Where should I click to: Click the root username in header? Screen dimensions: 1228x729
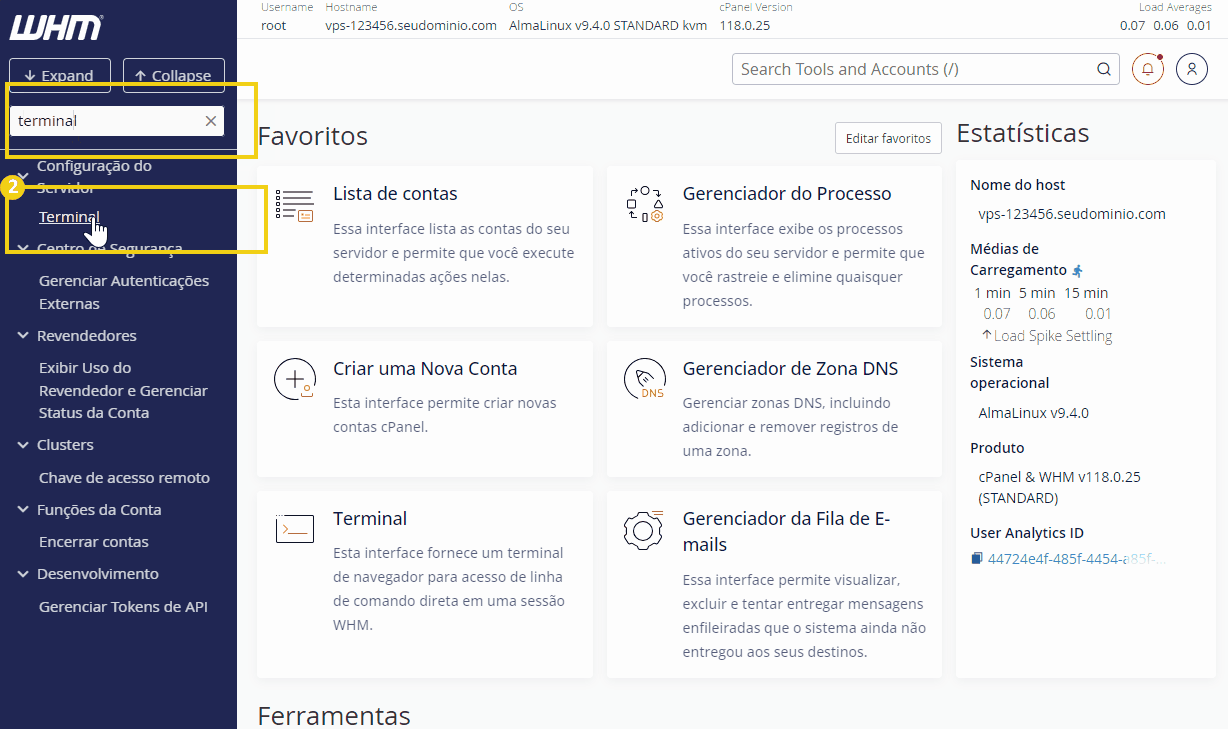(x=273, y=25)
